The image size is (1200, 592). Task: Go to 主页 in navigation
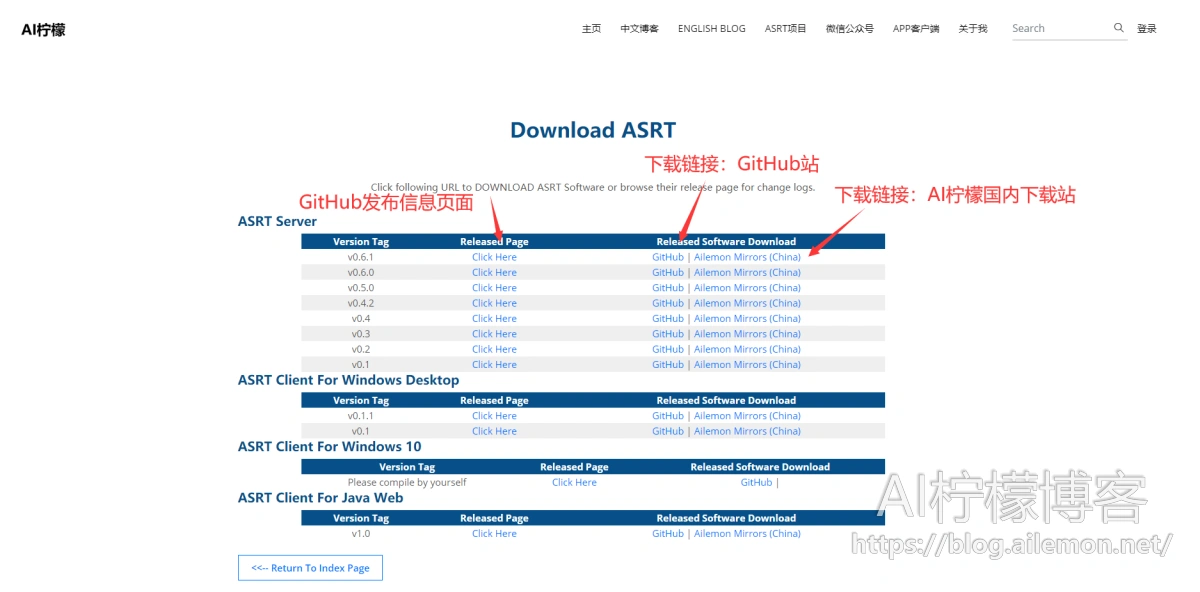point(591,29)
